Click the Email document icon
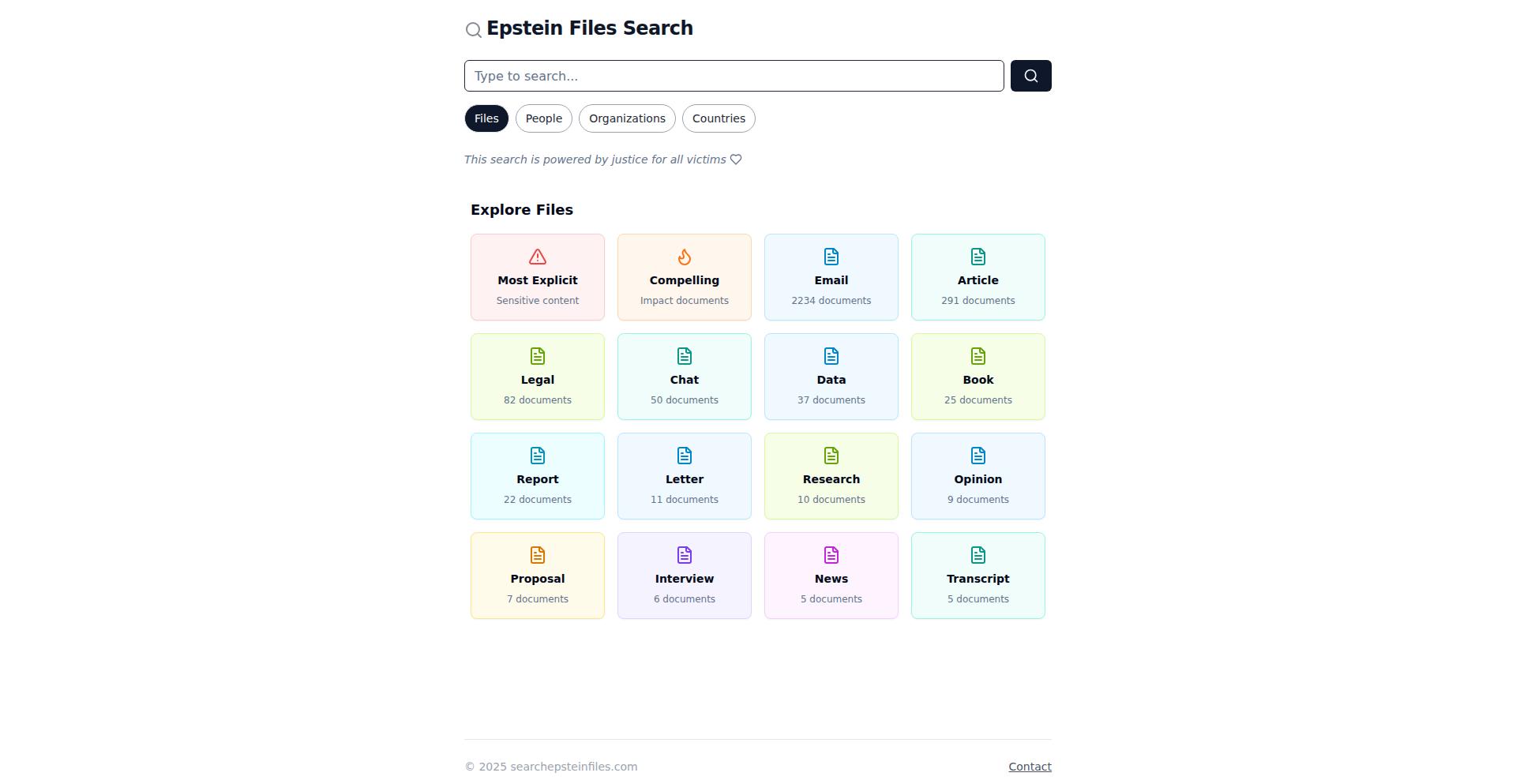 coord(831,257)
